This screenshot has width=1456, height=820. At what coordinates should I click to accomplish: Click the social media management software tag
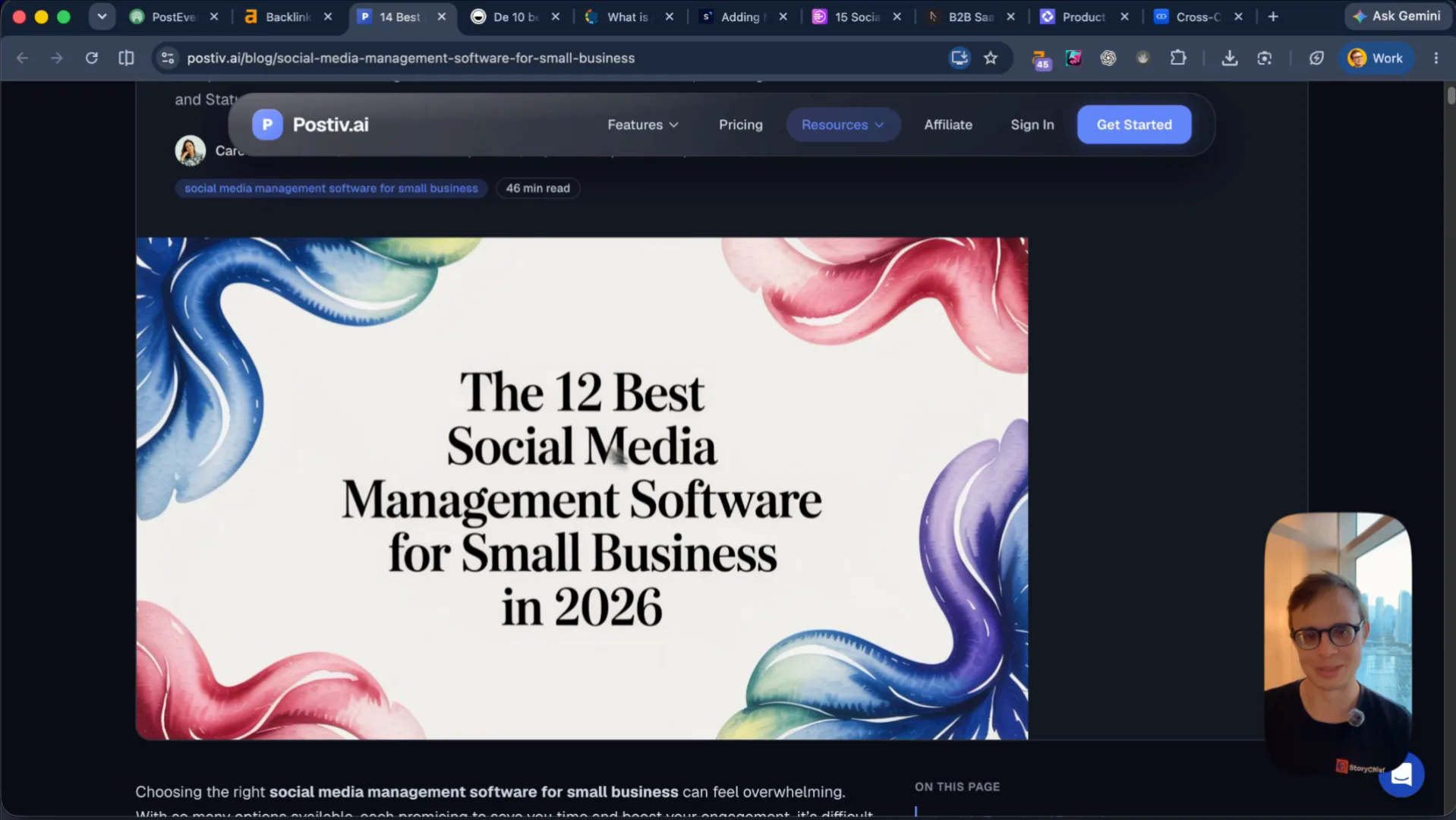click(x=331, y=188)
